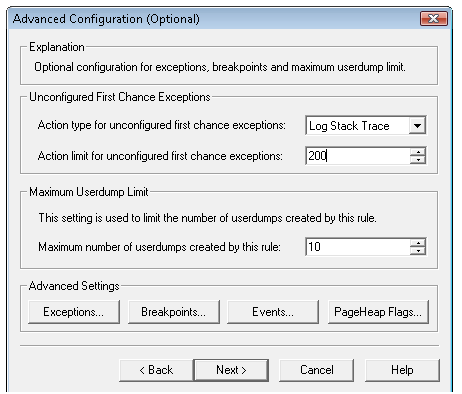This screenshot has height=394, width=462.
Task: Click the 'Action limit for unconfigured first chance exceptions' label
Action: (160, 156)
